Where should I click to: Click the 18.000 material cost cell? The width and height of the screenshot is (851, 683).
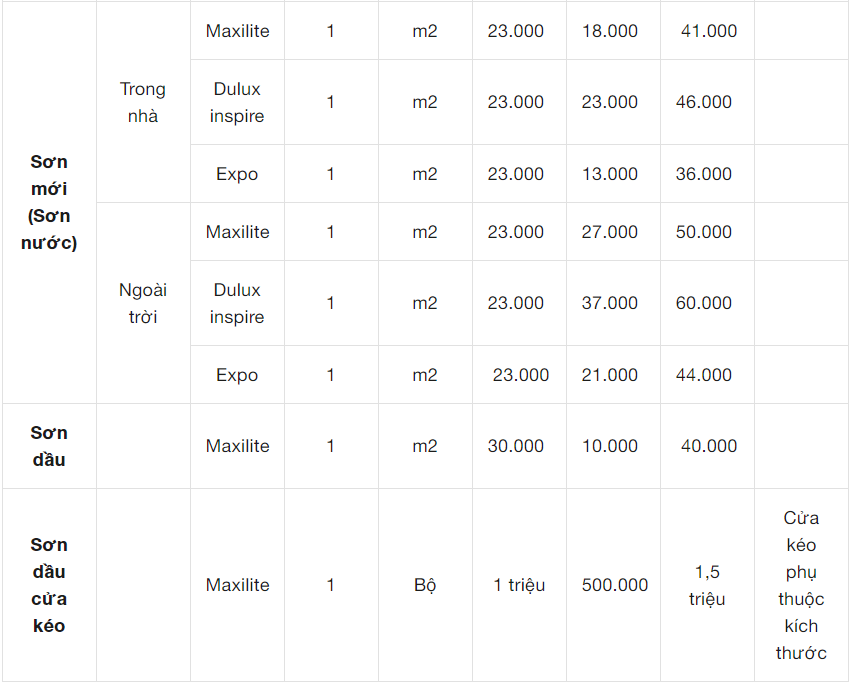pos(610,31)
